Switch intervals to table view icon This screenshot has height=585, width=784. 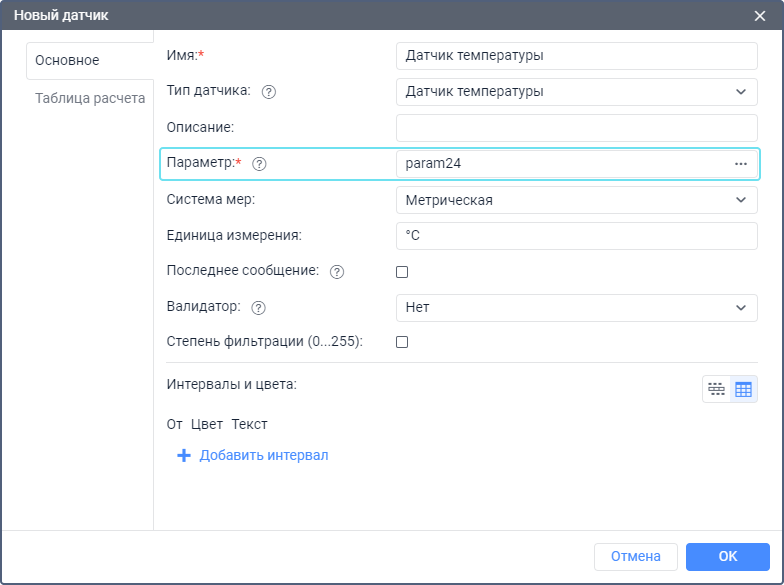pos(743,389)
